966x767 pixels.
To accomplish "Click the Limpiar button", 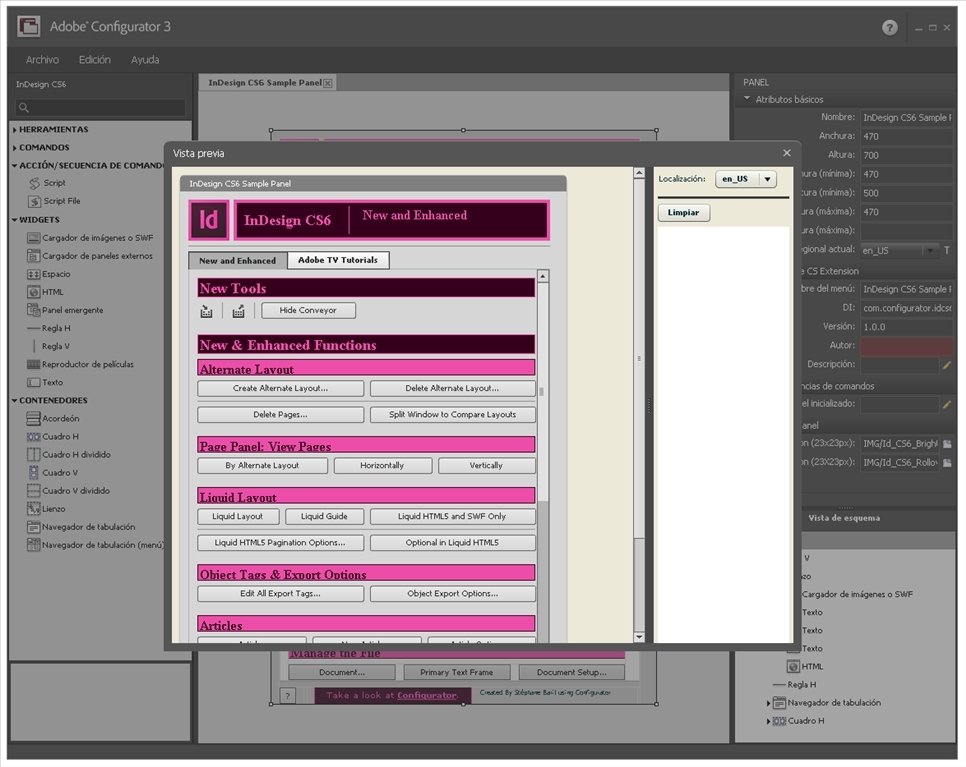I will point(684,213).
